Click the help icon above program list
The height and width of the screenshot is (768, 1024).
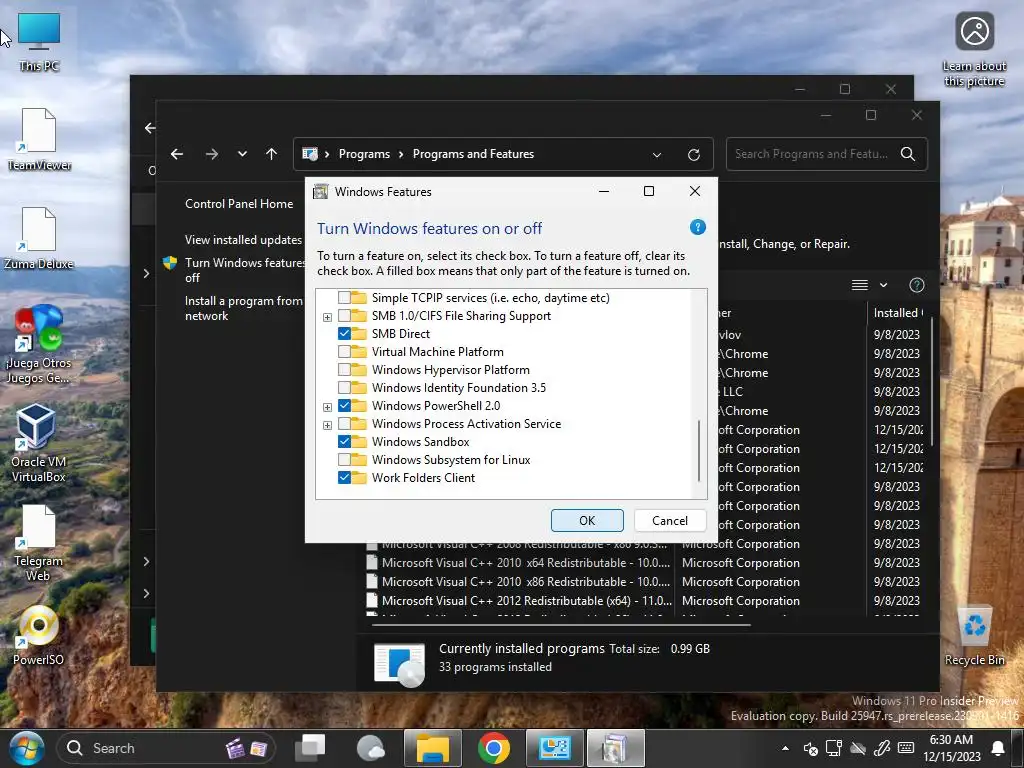pos(917,285)
